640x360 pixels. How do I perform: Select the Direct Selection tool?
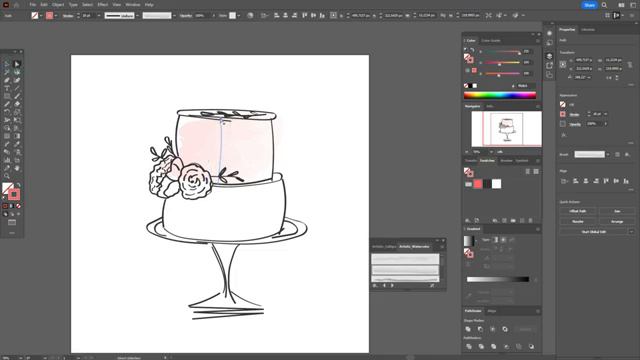(17, 64)
